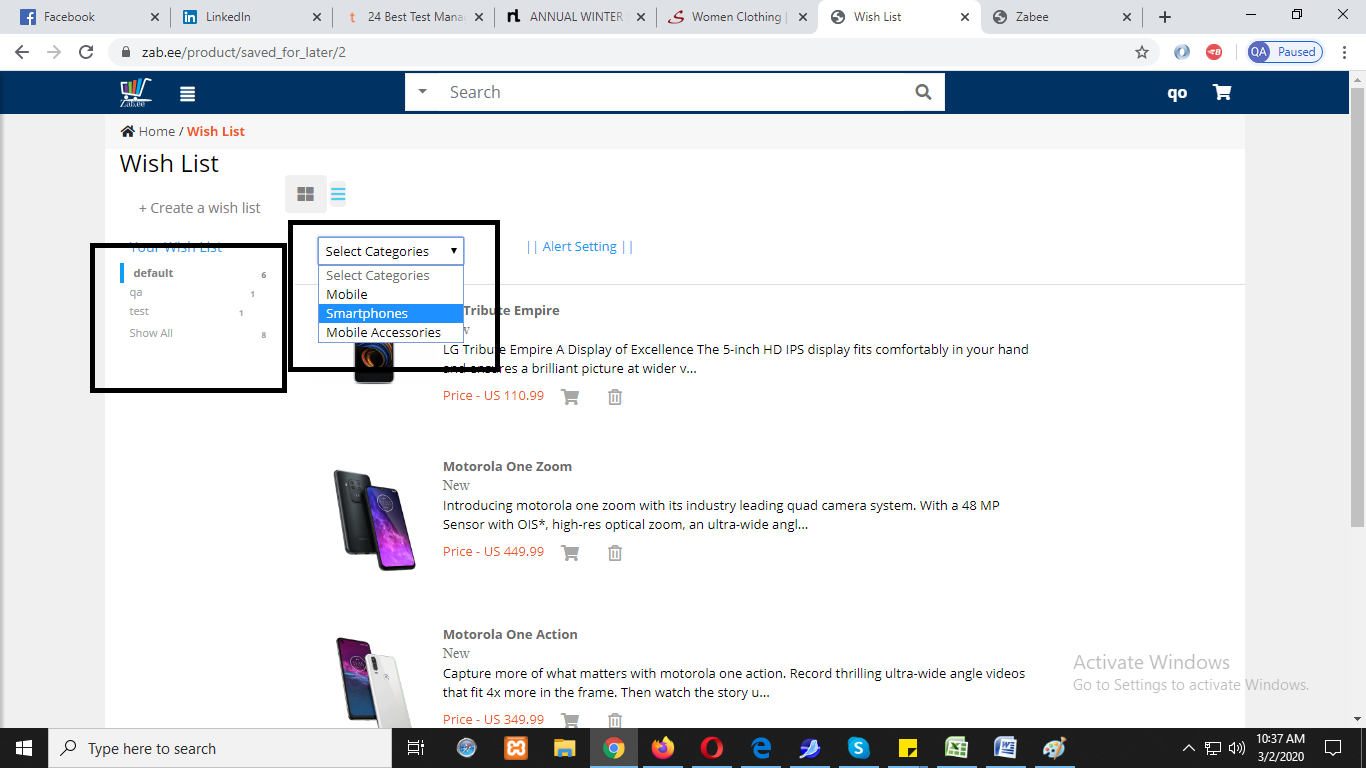Click the volume icon in tray
This screenshot has width=1366, height=768.
click(x=1237, y=748)
